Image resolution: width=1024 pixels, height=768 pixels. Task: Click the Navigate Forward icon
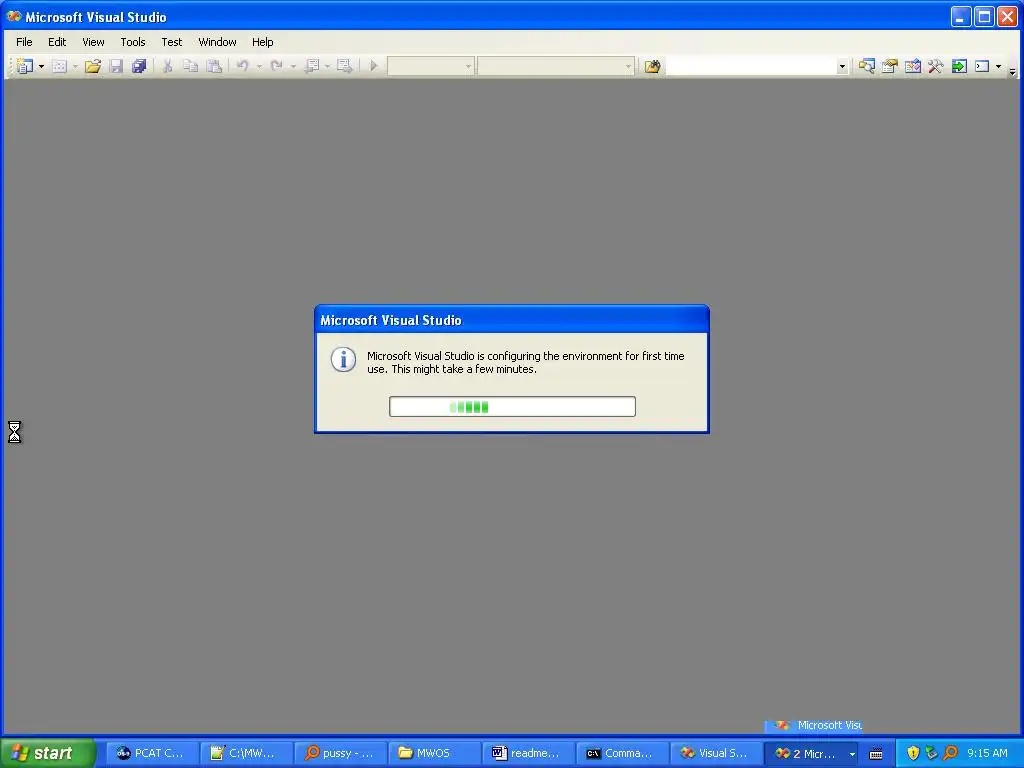(344, 66)
